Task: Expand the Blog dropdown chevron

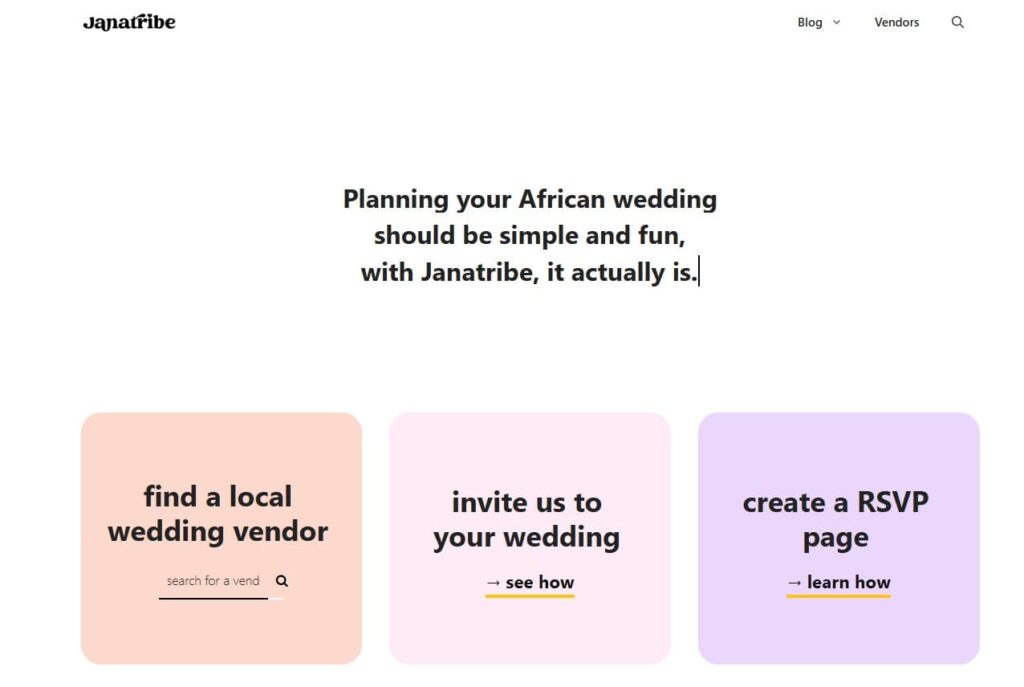Action: (x=837, y=22)
